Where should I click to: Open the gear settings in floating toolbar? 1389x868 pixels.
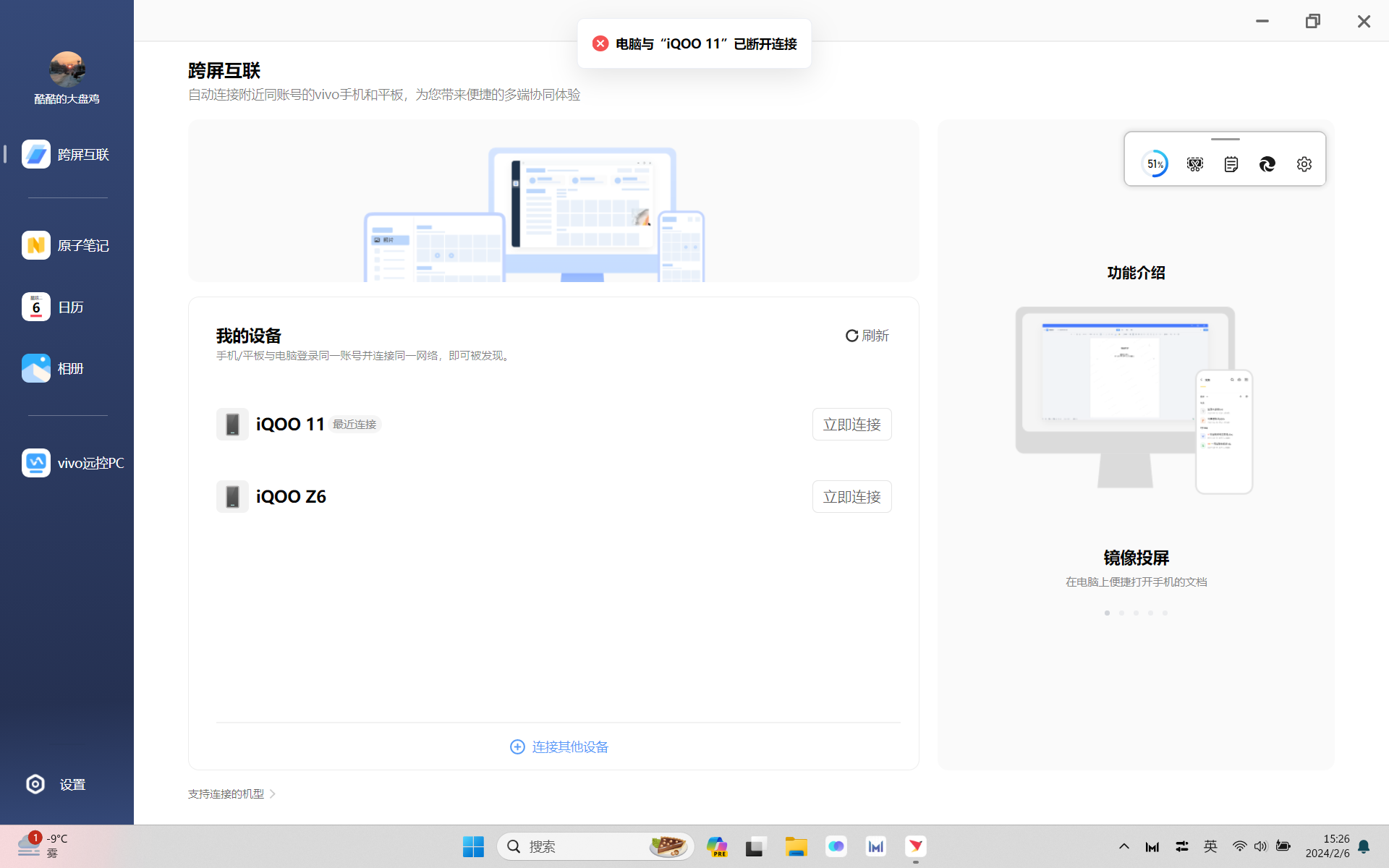tap(1304, 164)
